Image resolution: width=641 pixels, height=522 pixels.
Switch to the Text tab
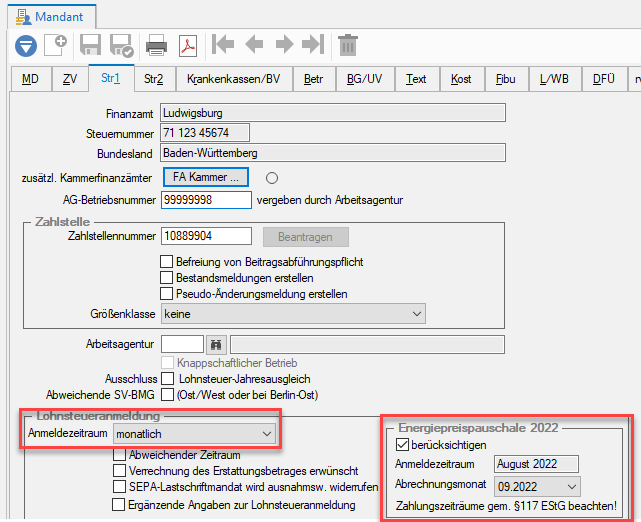(416, 78)
